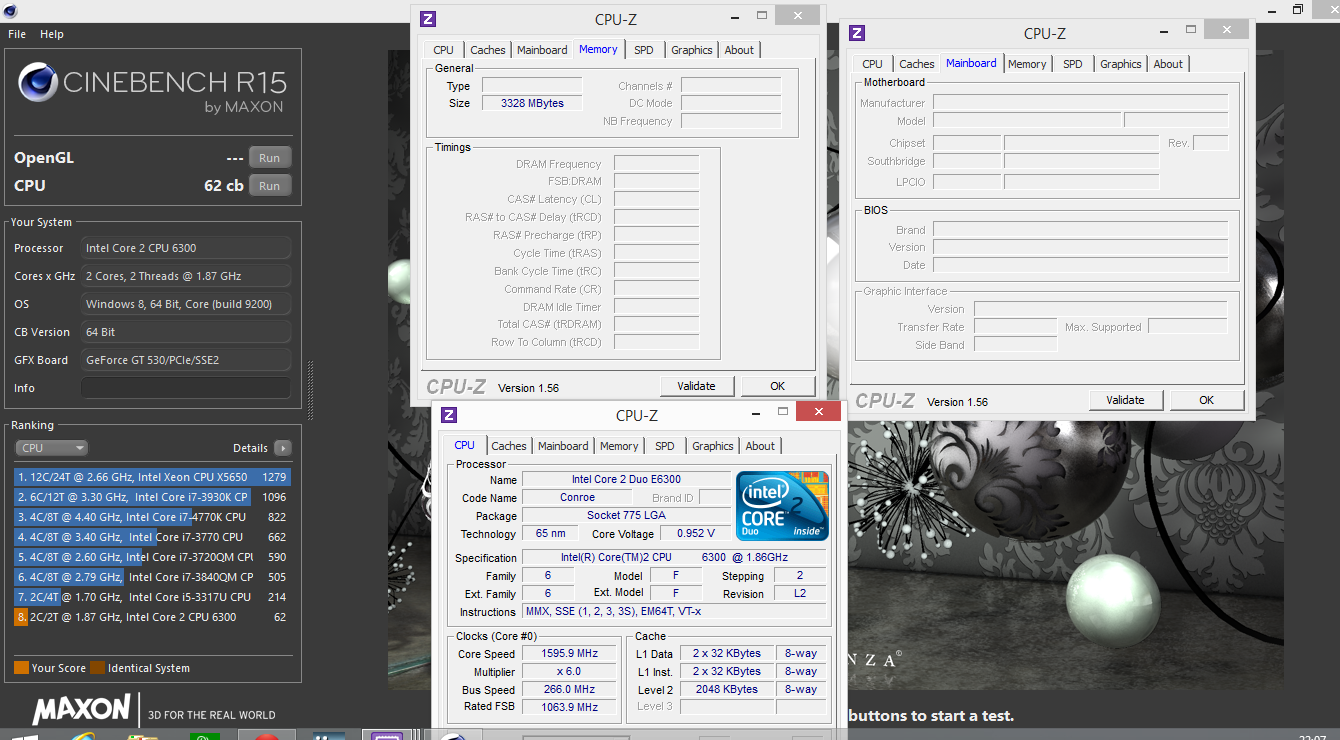Click the Multiplier value x 6.0
Screen dimensions: 1340x740
pos(568,672)
